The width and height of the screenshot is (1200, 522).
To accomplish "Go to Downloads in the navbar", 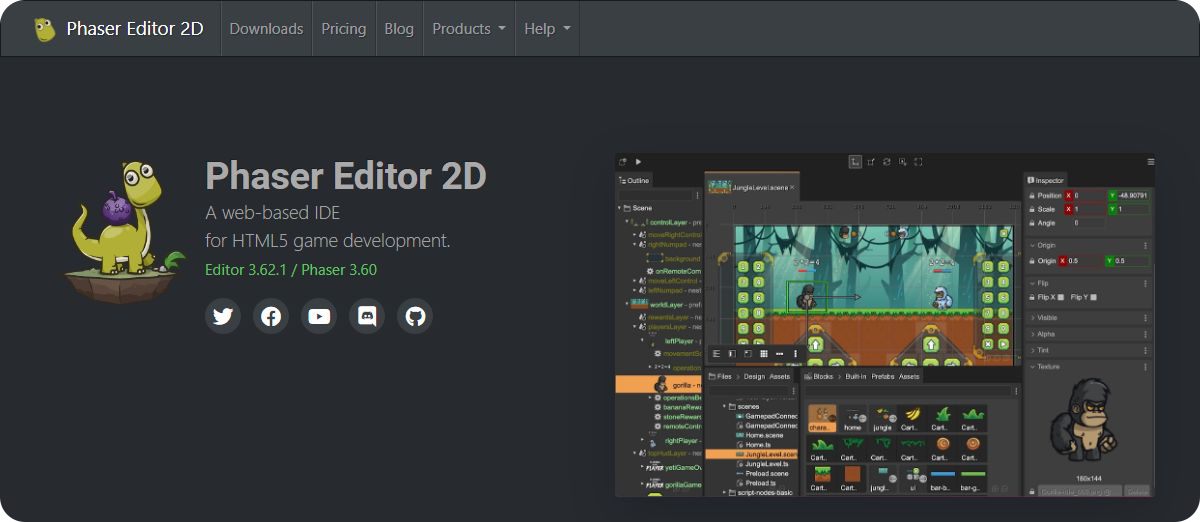I will (266, 29).
